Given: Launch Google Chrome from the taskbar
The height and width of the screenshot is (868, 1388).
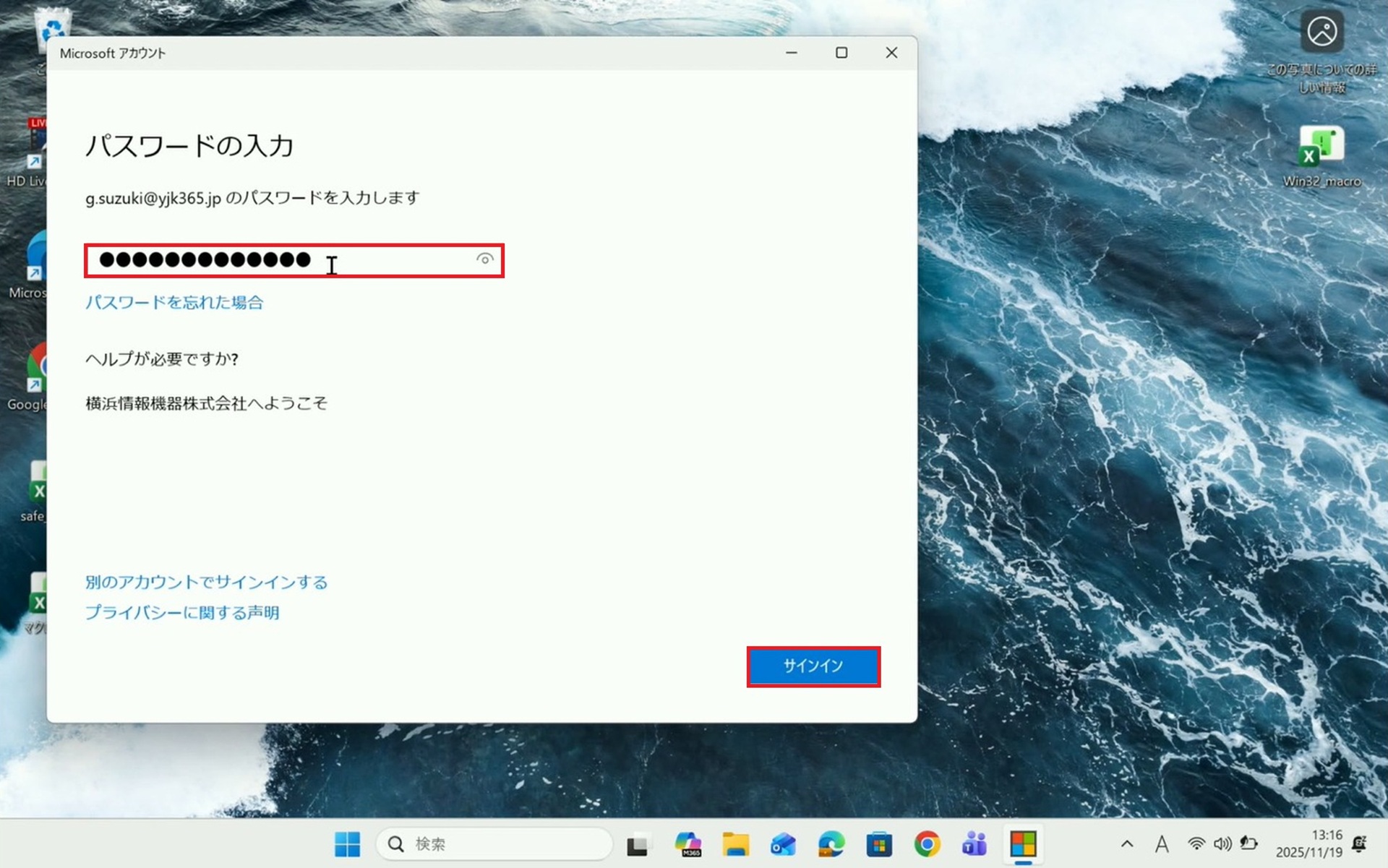Looking at the screenshot, I should coord(927,843).
